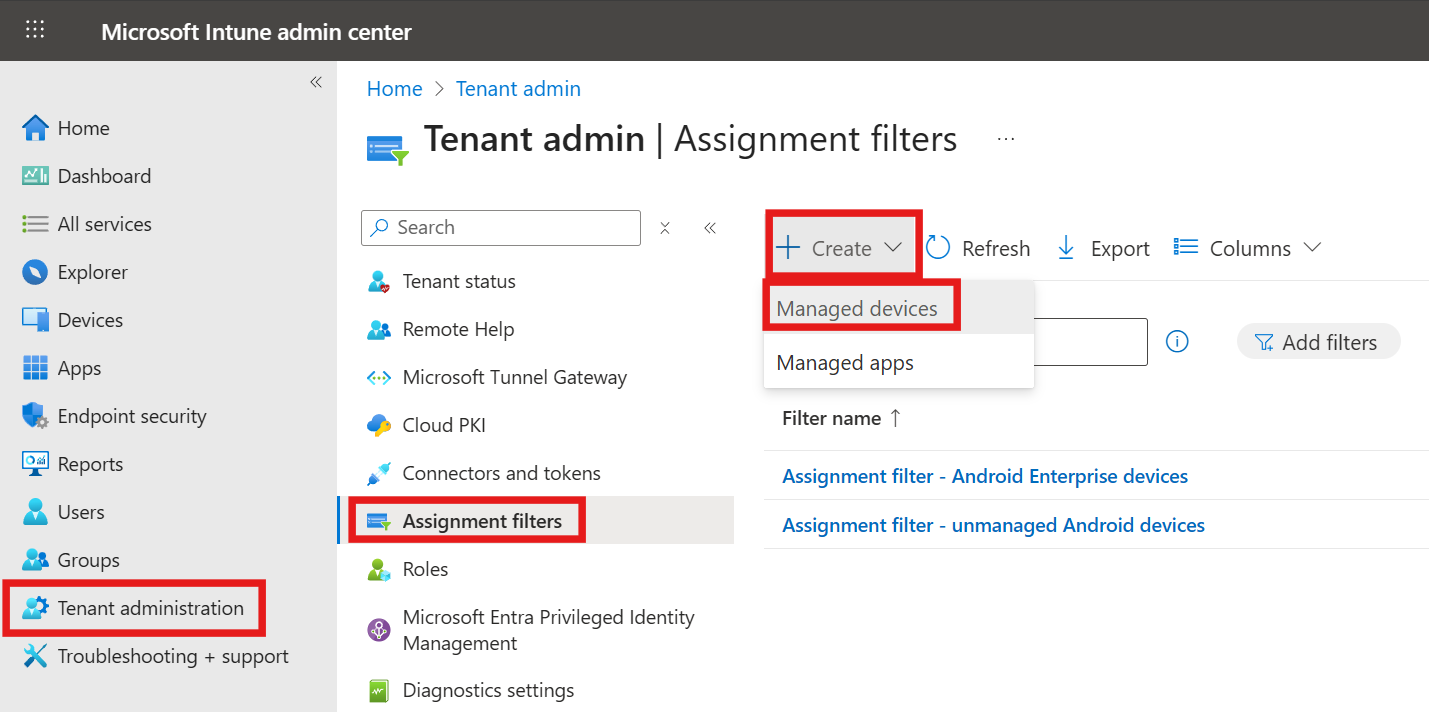Screen dimensions: 1429x712
Task: Clear the sub-menu search with X
Action: 664,228
